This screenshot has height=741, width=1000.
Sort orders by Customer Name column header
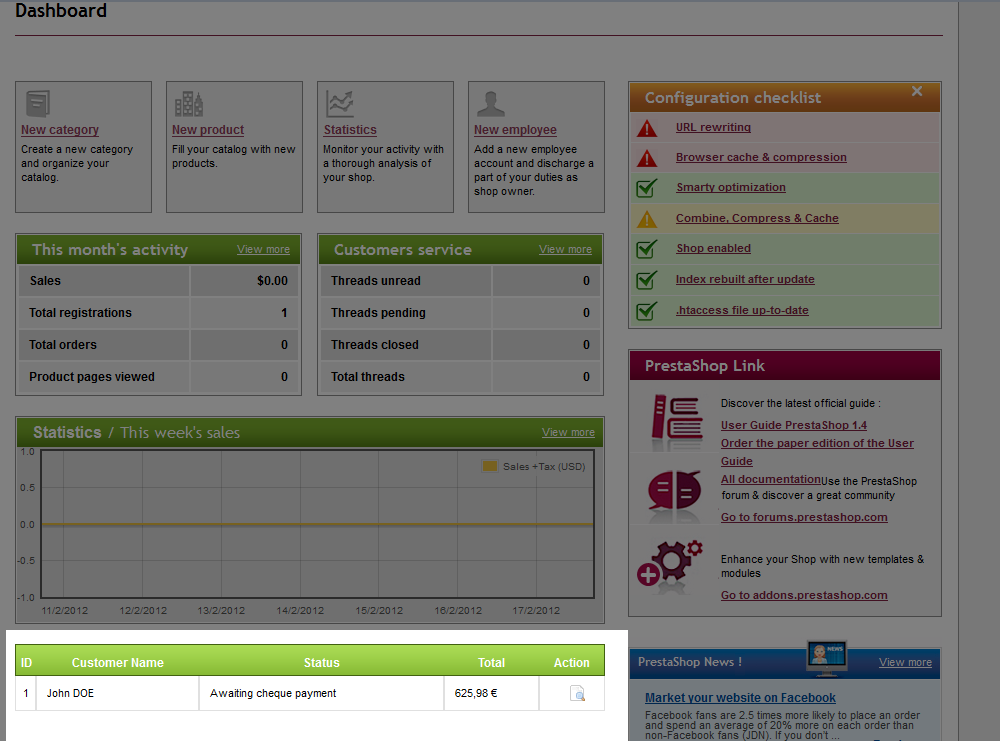(x=118, y=663)
